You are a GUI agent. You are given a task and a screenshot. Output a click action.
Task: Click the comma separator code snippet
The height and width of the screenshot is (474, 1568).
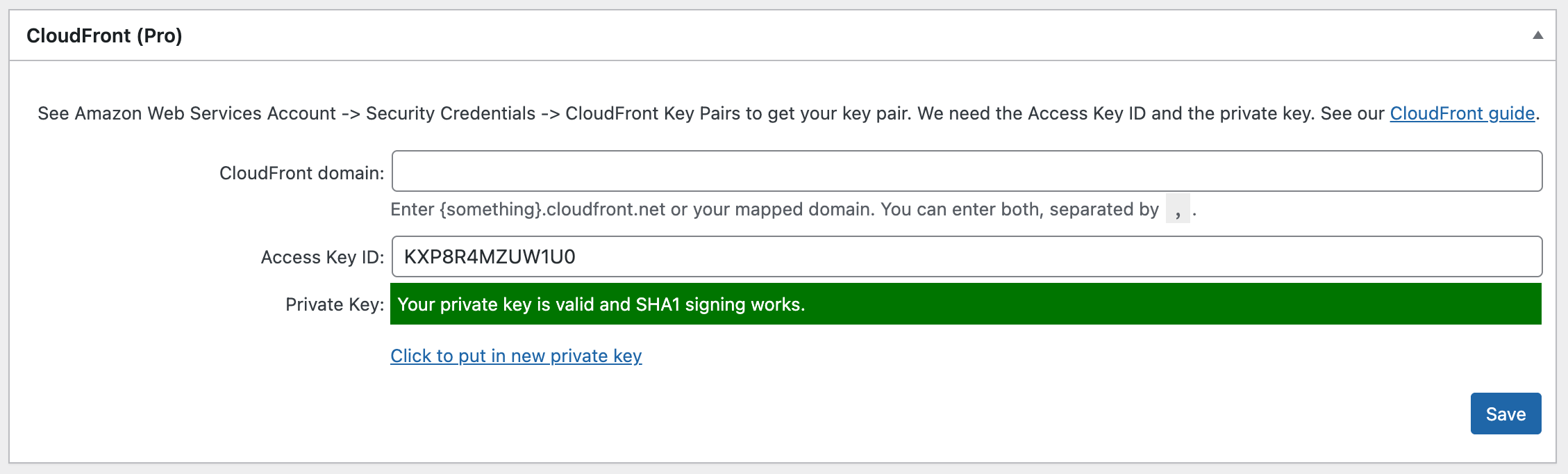coord(1178,209)
